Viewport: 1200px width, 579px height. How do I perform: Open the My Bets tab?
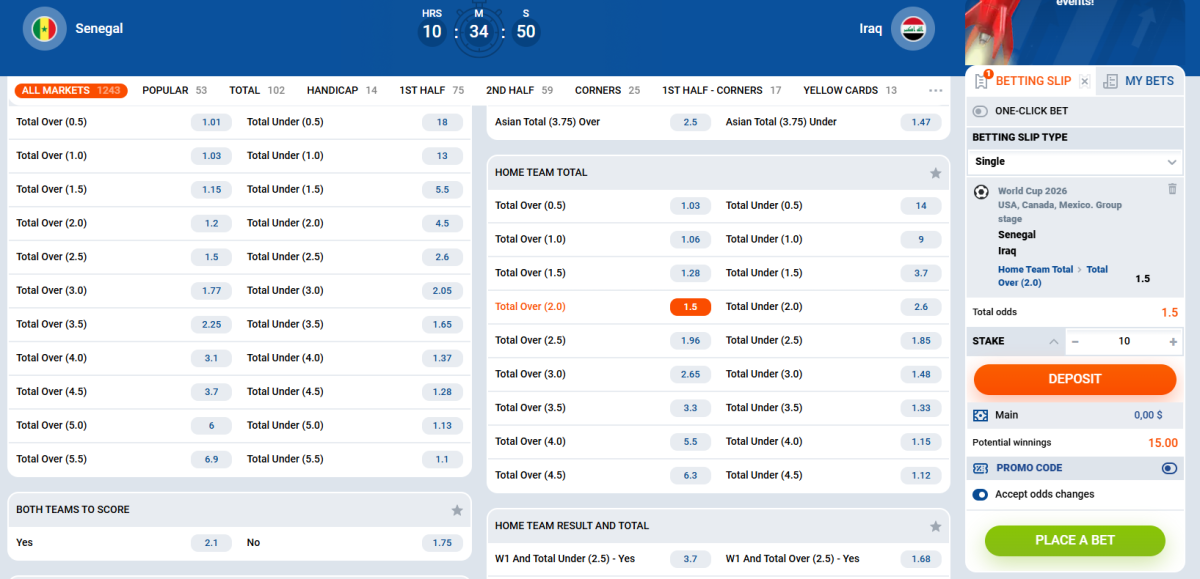tap(1139, 81)
